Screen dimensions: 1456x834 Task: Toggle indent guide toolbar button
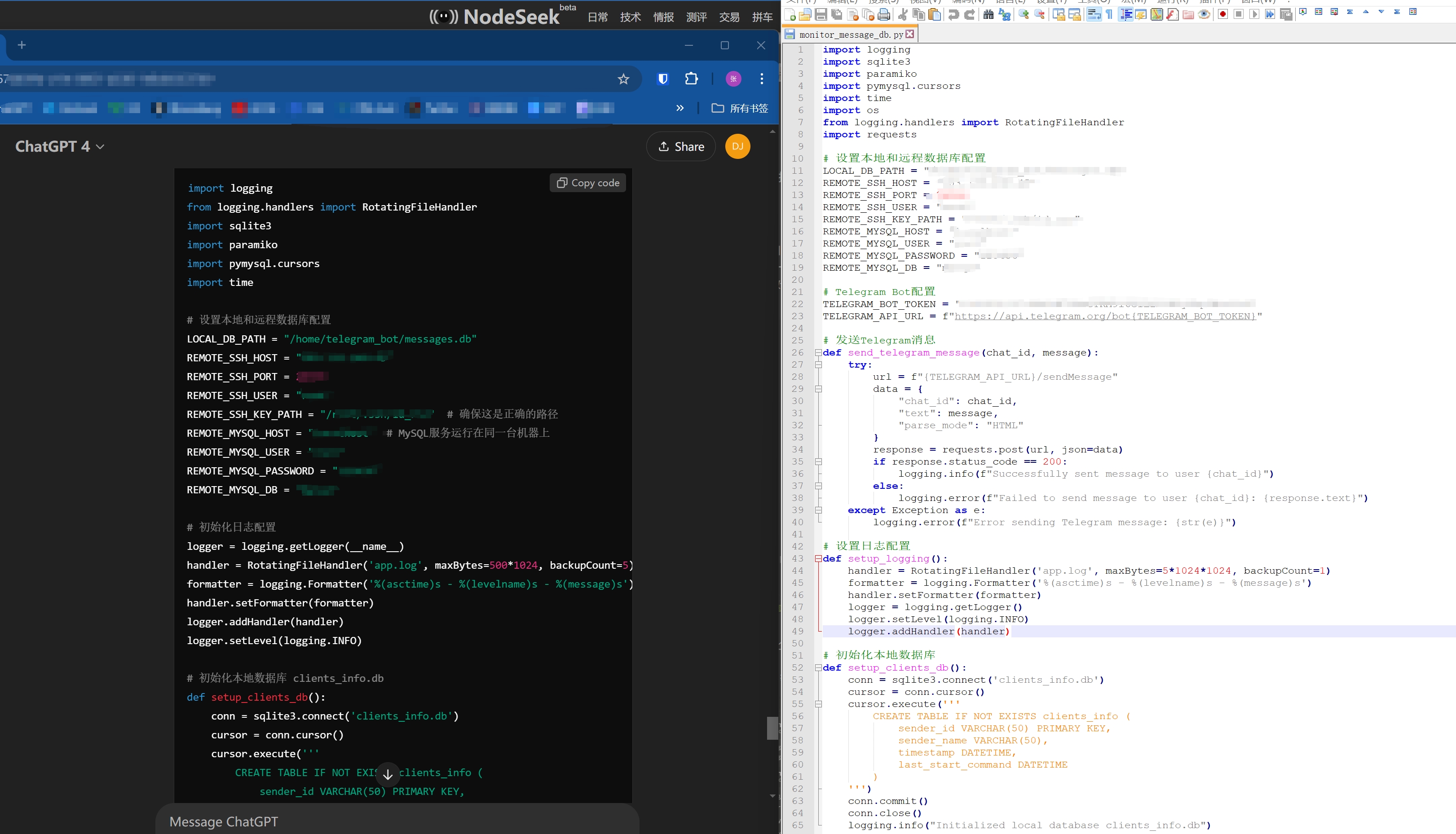tap(1125, 14)
